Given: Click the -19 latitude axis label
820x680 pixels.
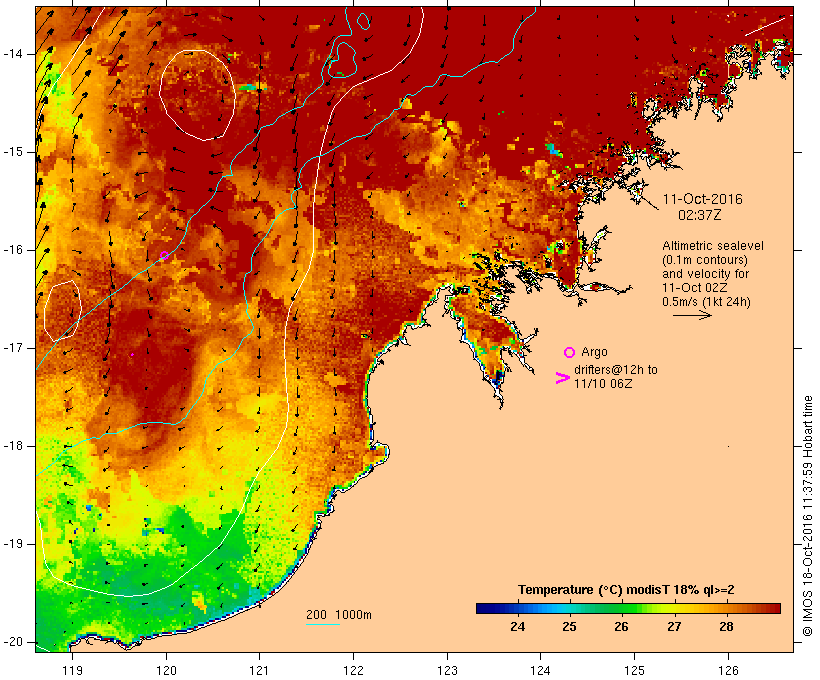Looking at the screenshot, I should tap(13, 544).
